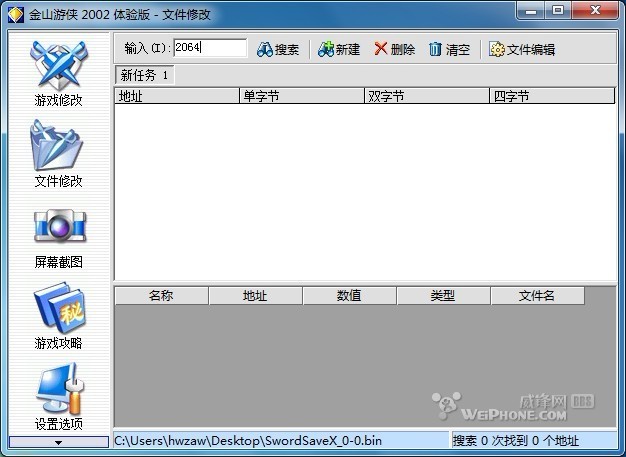This screenshot has width=626, height=457.
Task: Open the 设置选项 monitor icon
Action: click(x=60, y=389)
